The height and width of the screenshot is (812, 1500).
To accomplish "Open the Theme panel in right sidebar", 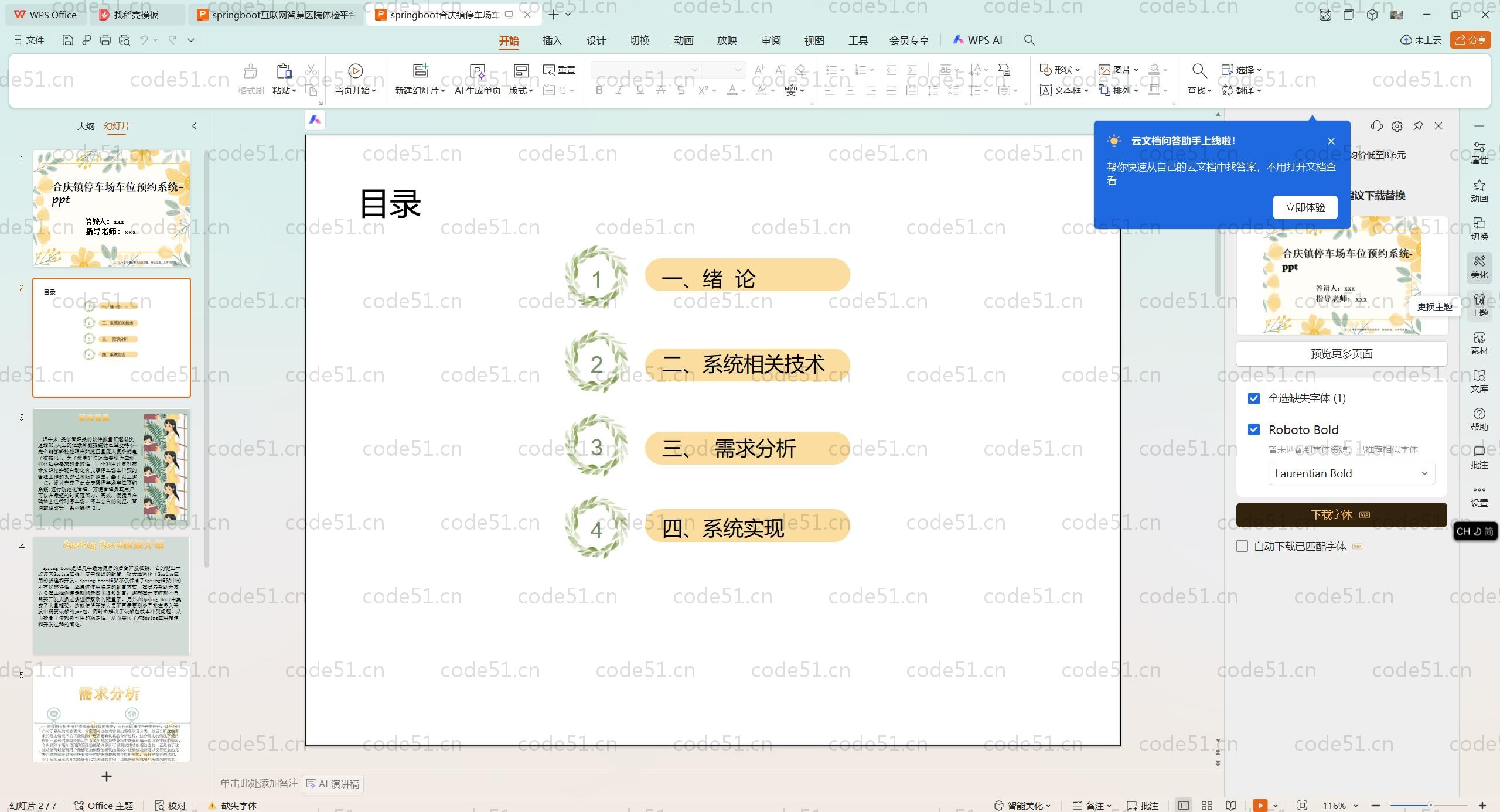I will pos(1479,305).
